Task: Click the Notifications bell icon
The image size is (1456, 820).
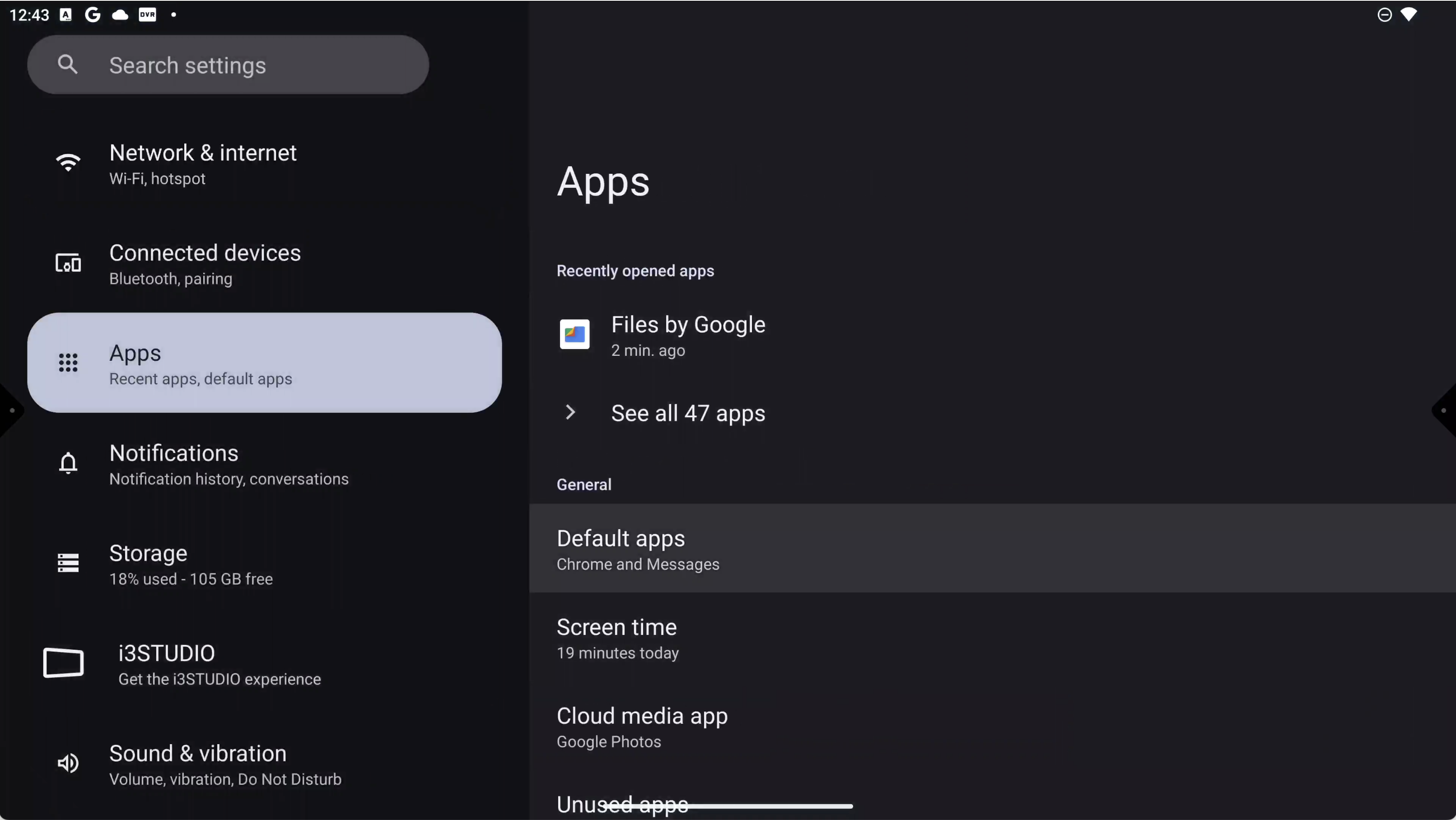Action: (68, 463)
